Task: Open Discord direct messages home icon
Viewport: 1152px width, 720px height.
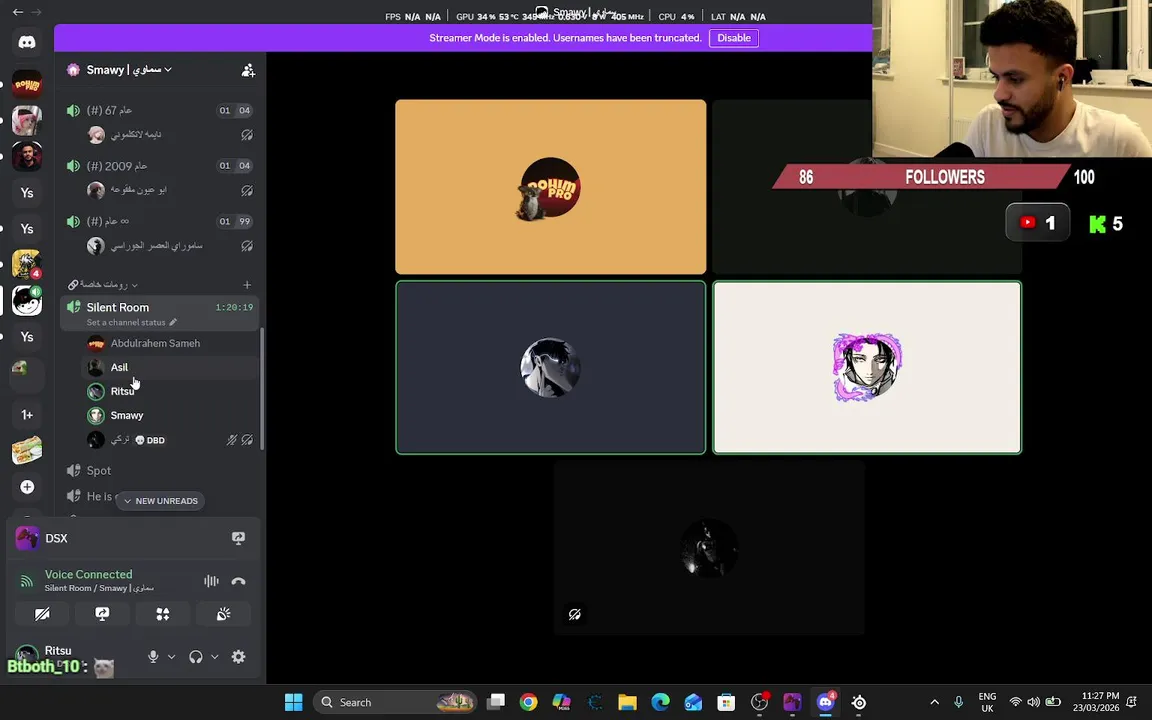Action: pos(26,43)
